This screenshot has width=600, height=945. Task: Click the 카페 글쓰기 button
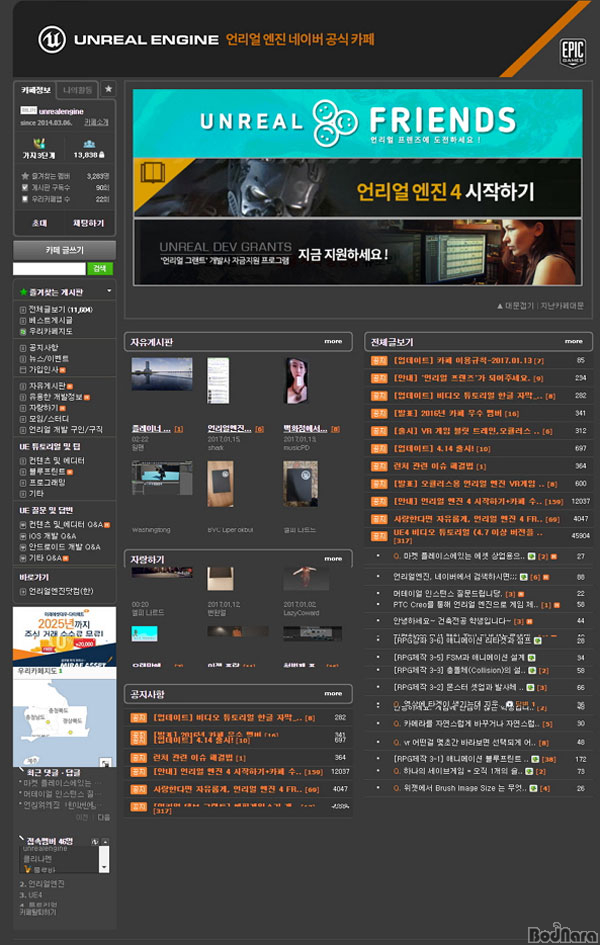point(64,250)
